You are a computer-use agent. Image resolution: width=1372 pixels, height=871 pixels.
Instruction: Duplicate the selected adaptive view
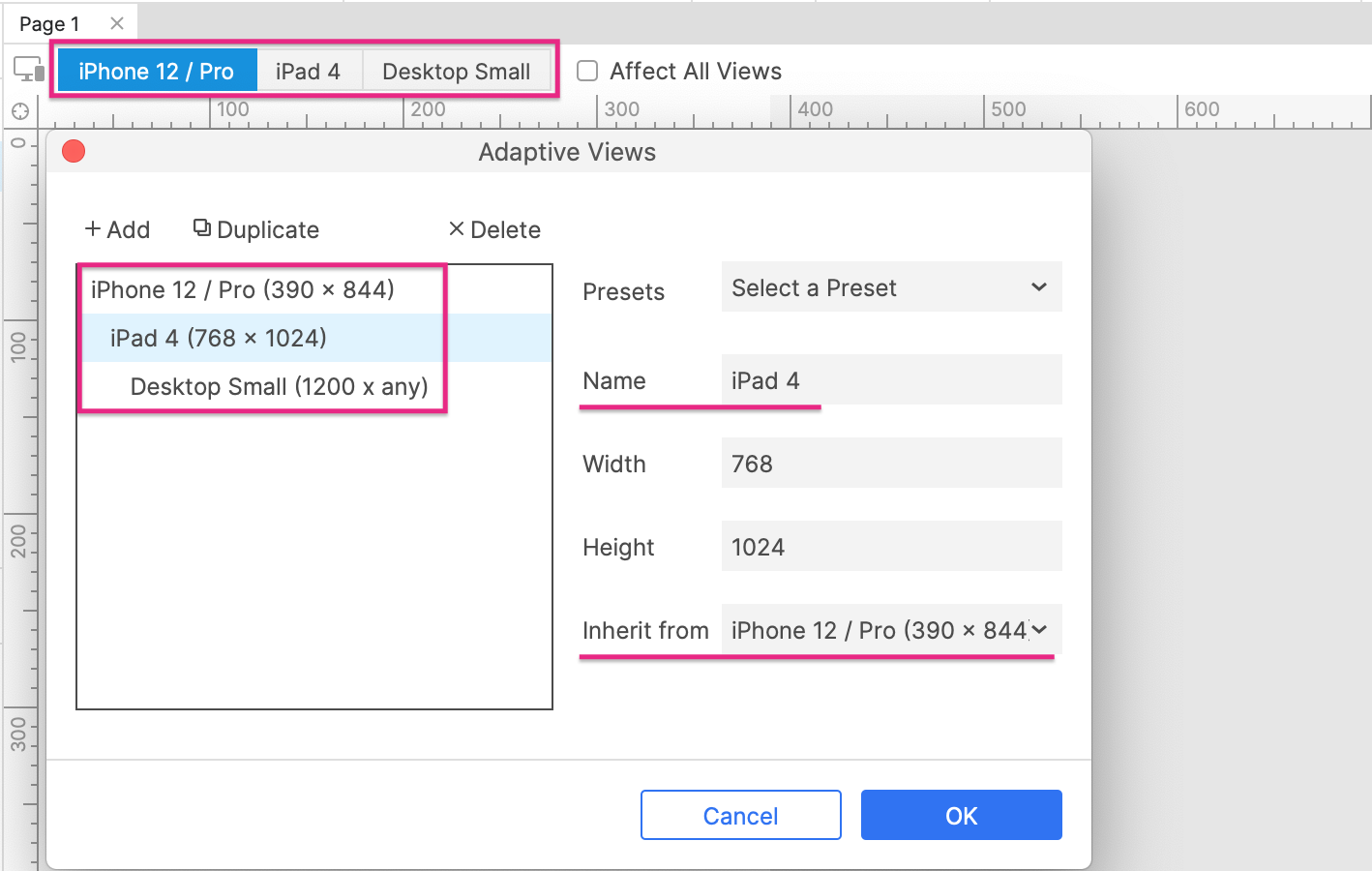coord(256,229)
